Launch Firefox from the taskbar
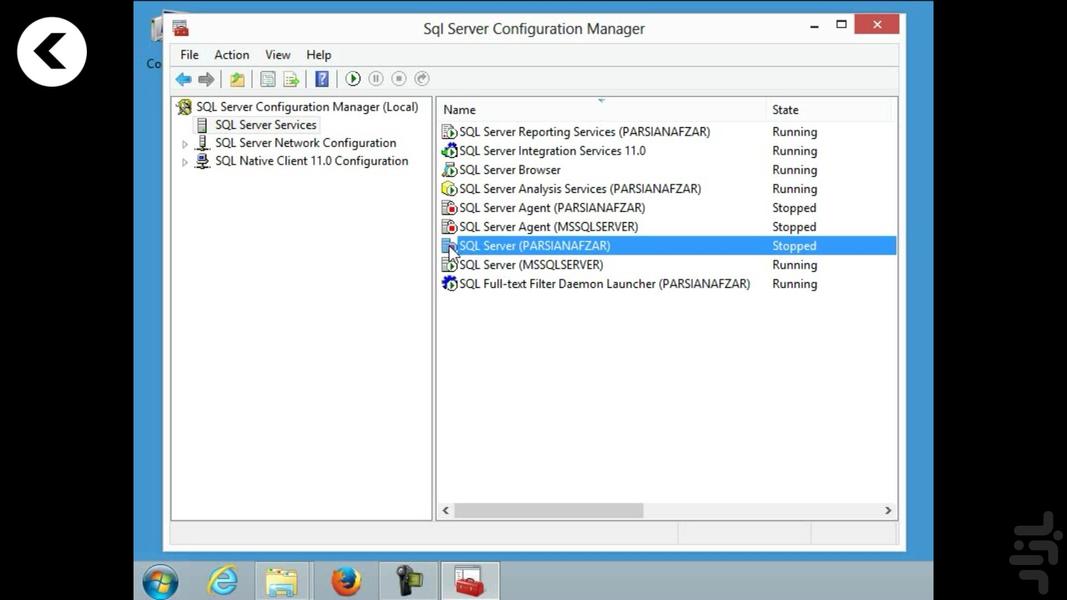The width and height of the screenshot is (1067, 600). click(x=346, y=580)
